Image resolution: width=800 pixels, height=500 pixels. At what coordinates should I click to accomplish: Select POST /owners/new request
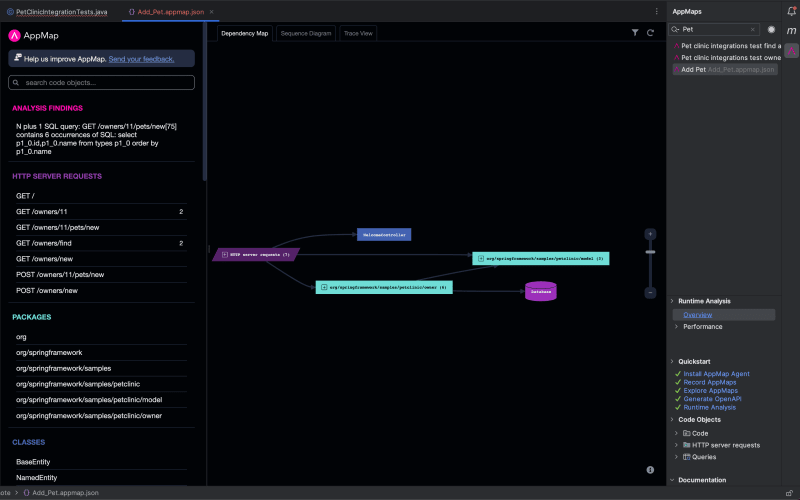click(101, 290)
